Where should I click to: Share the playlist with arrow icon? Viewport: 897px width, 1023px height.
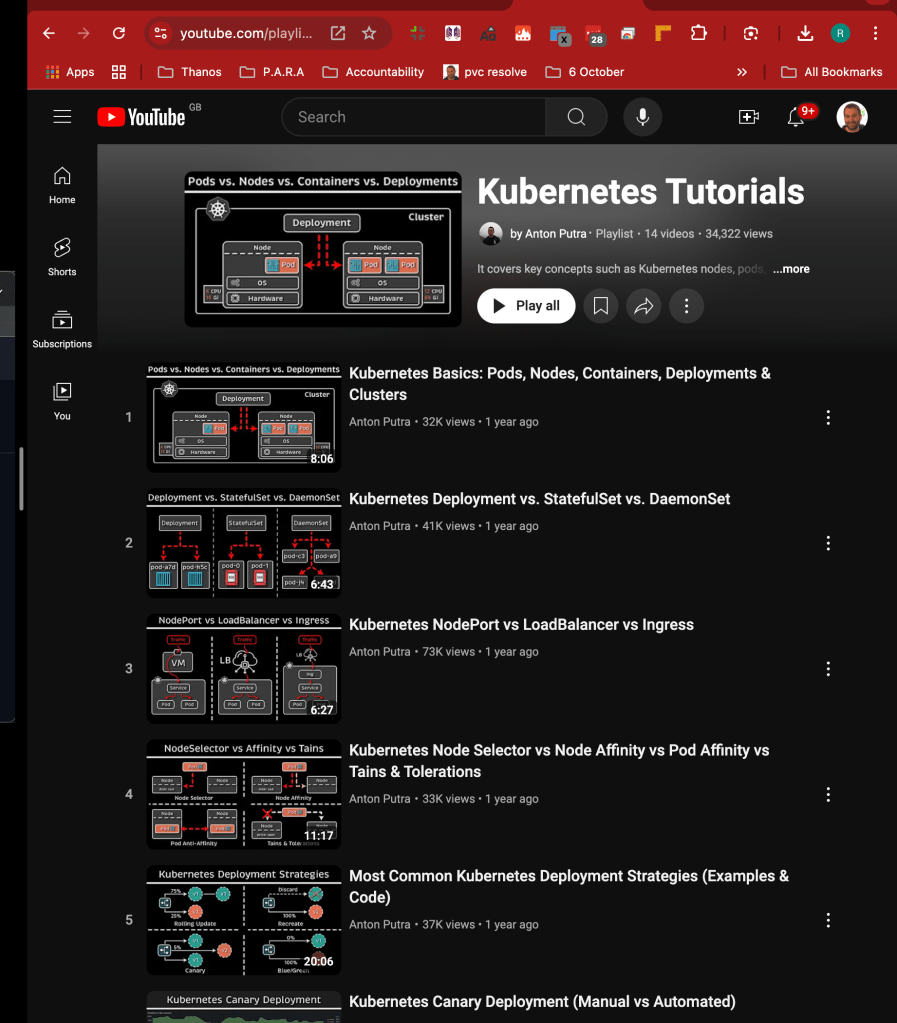(x=644, y=306)
